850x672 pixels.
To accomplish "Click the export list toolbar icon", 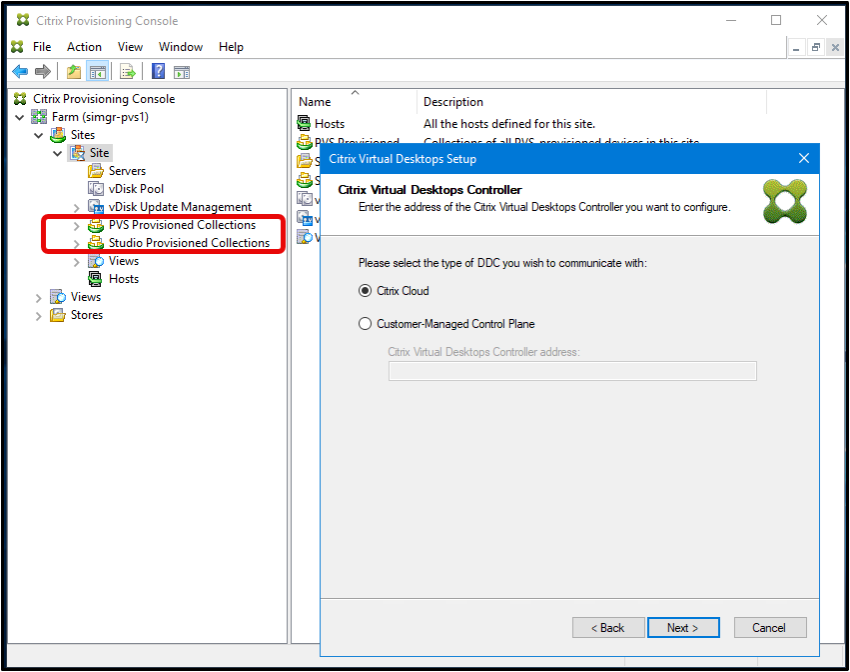I will [126, 71].
